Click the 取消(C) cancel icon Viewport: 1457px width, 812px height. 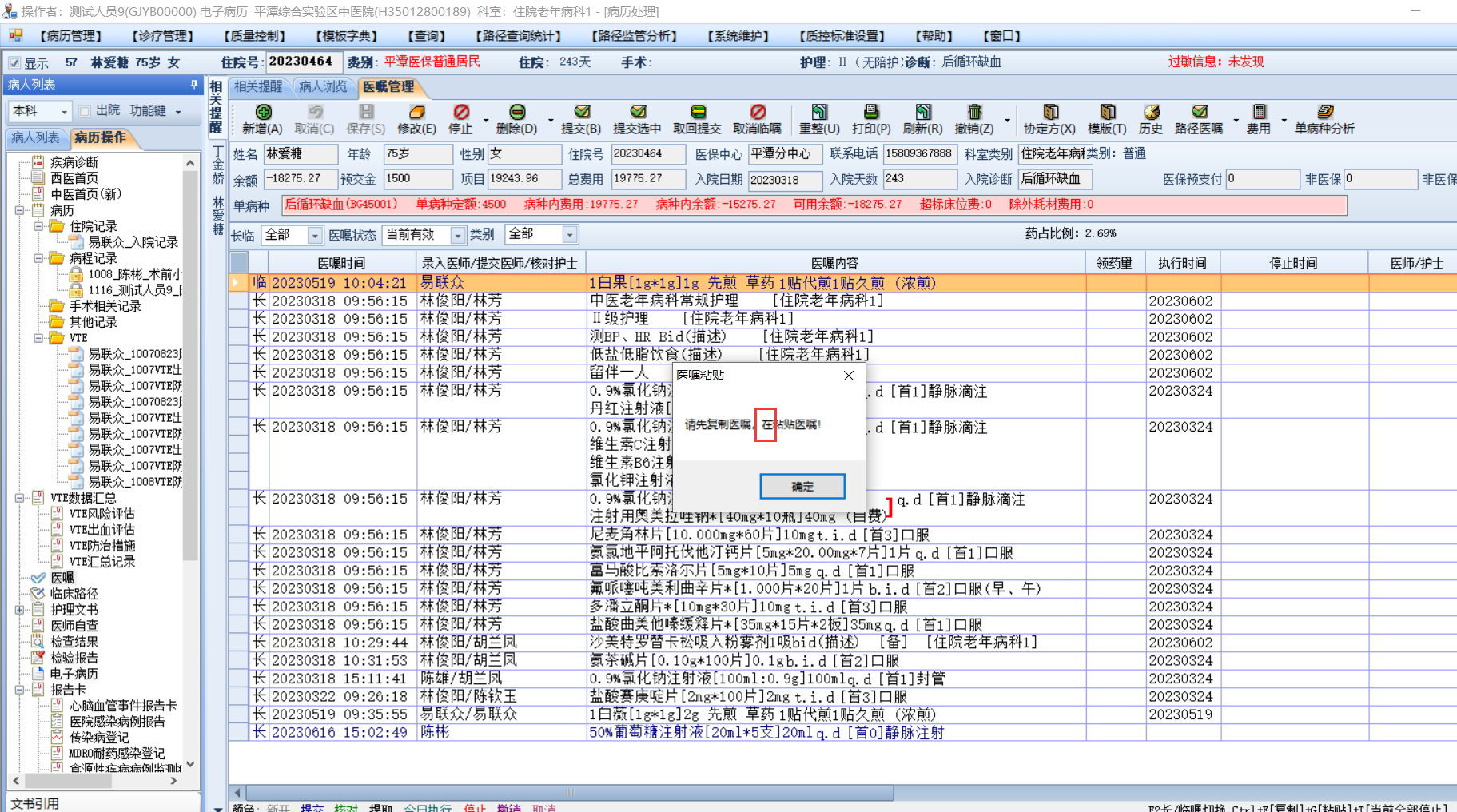click(x=315, y=112)
